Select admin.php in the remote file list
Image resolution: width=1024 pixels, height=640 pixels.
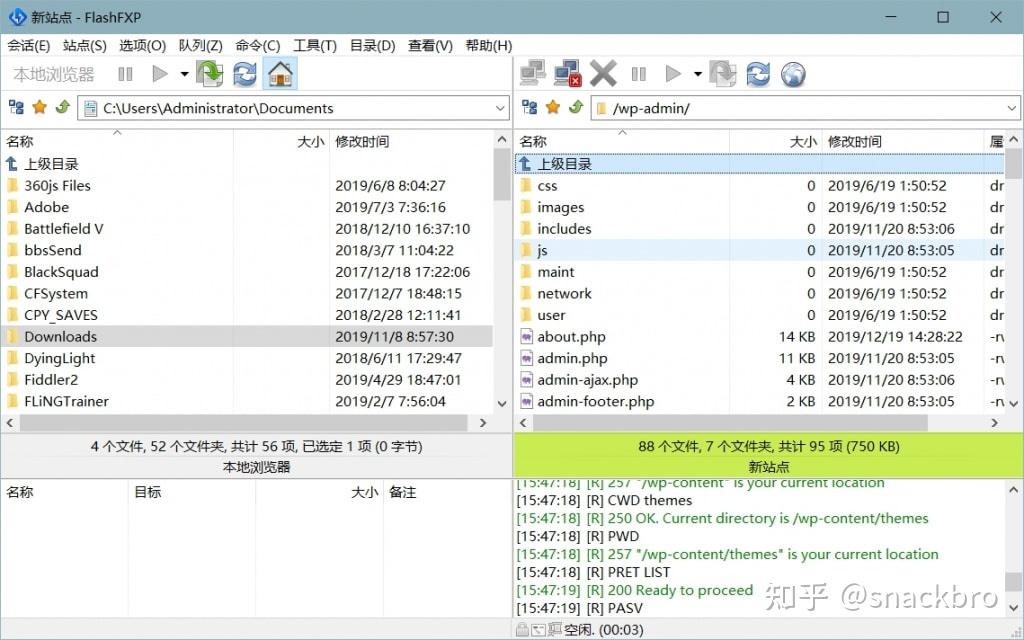coord(571,358)
